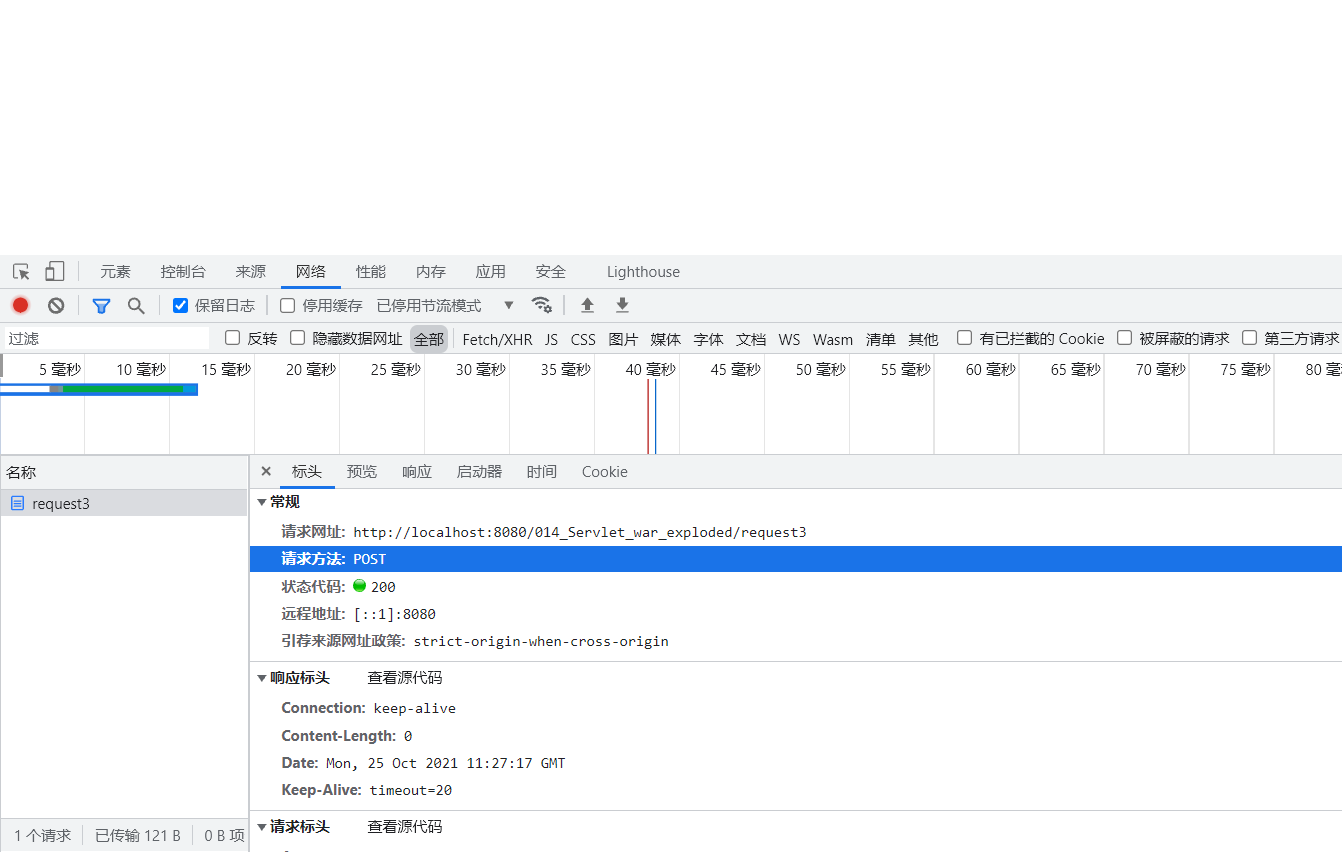Enable 有已拦截的 Cookie checkbox
Image resolution: width=1342 pixels, height=852 pixels.
(x=964, y=338)
